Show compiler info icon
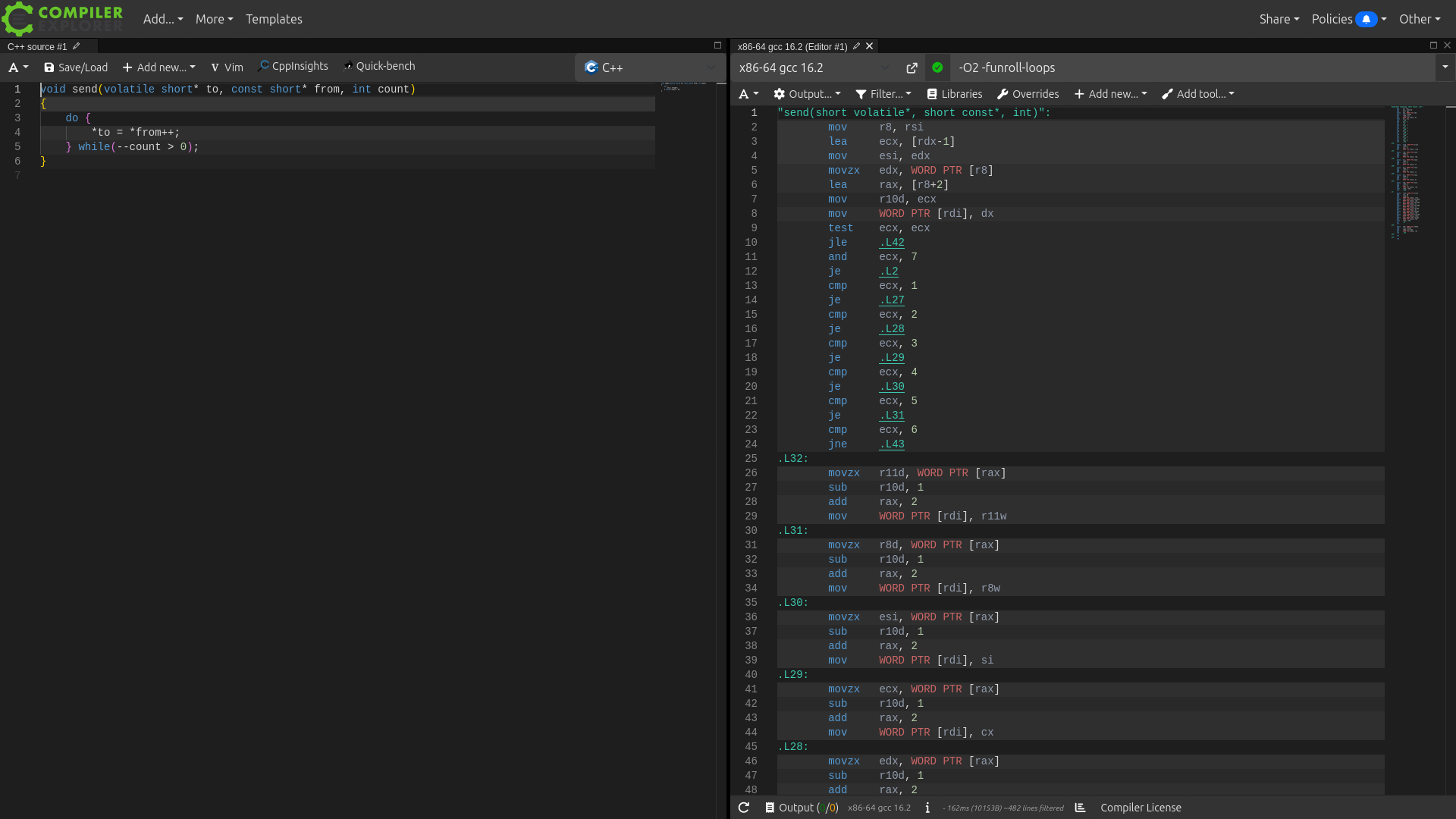Screen dimensions: 1456x819 (927, 808)
